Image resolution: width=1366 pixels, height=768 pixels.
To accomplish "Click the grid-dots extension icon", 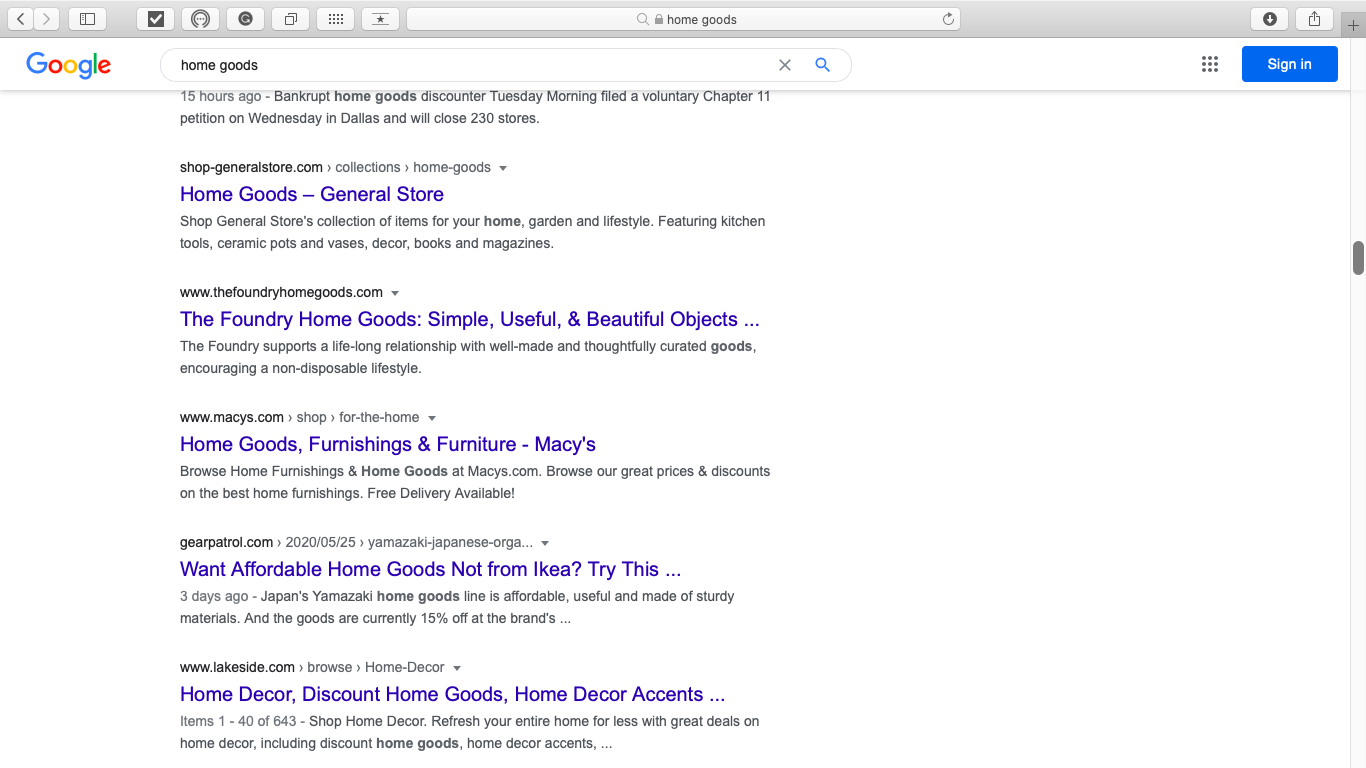I will (335, 18).
